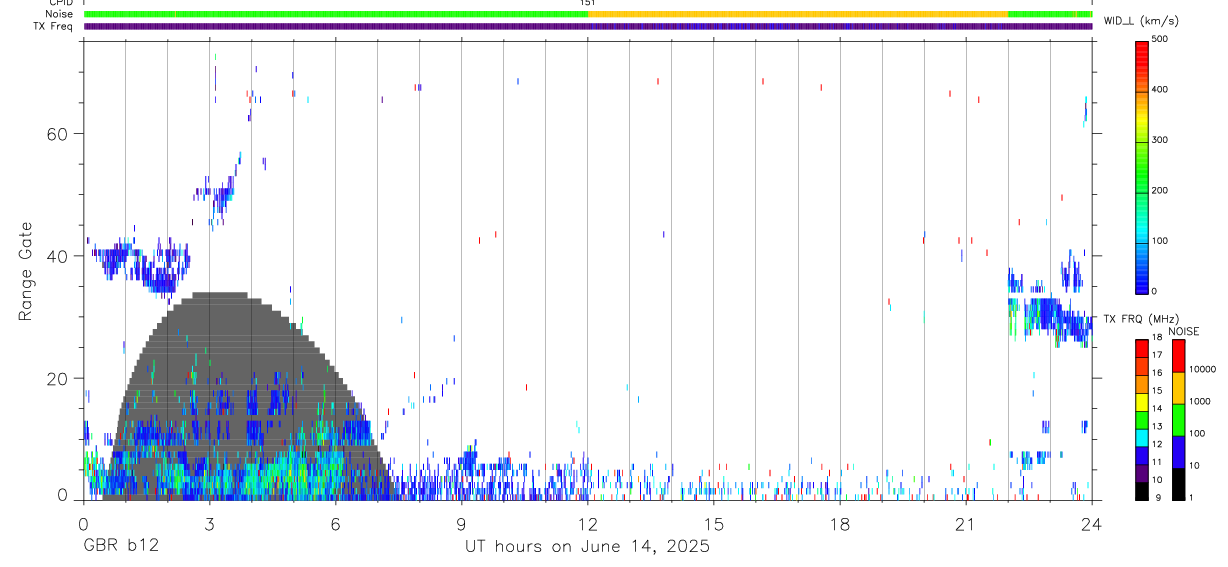
Task: Click the 40 tick on Range Gate axis
Action: click(x=55, y=256)
